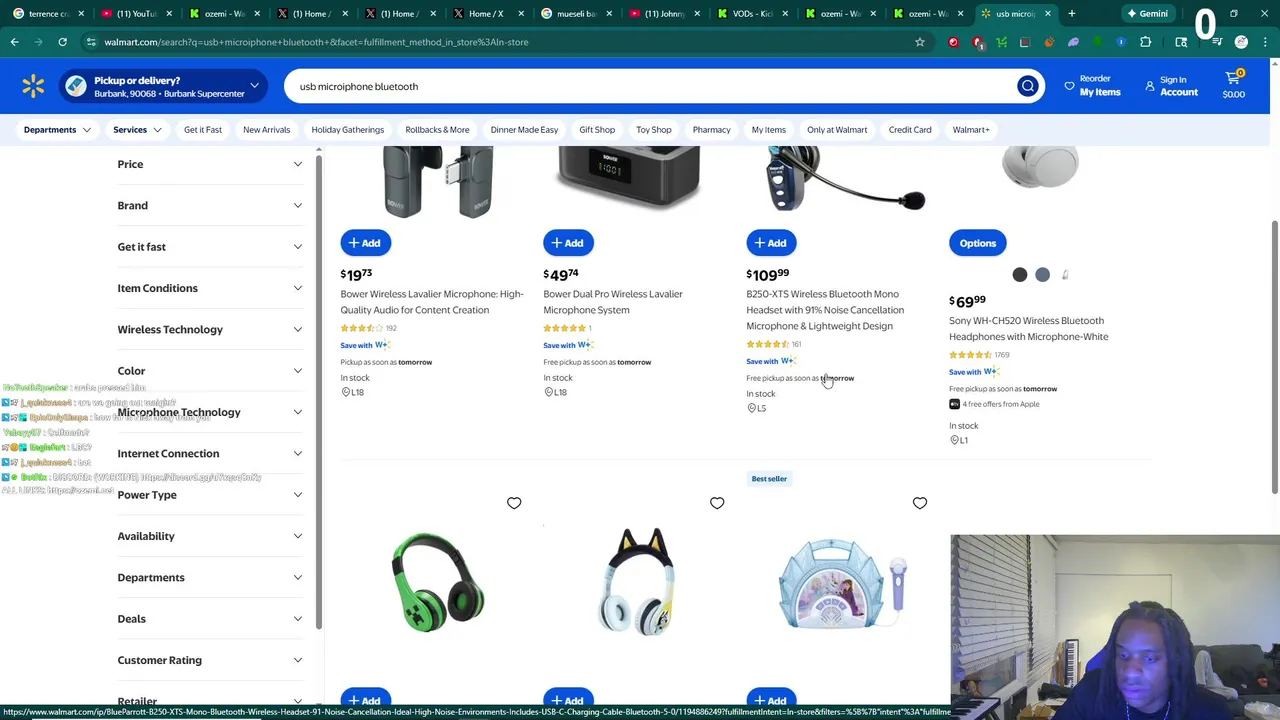Expand the Deals filter
Screen dimensions: 1280x720
209,619
